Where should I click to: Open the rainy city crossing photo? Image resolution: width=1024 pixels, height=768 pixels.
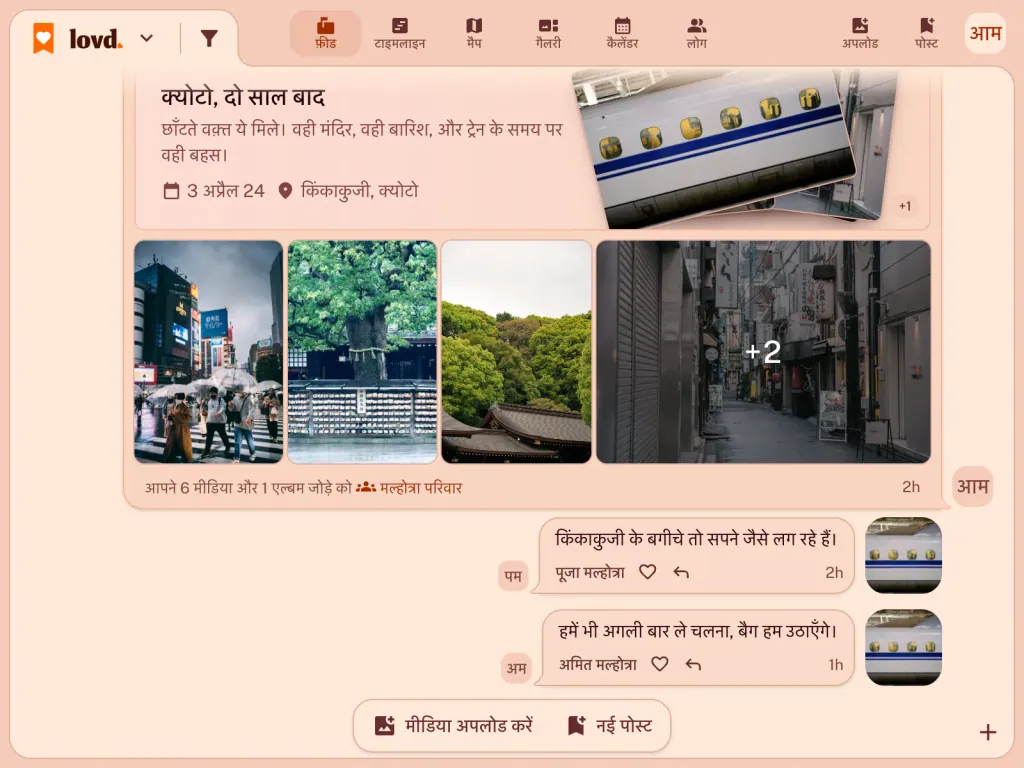click(209, 352)
